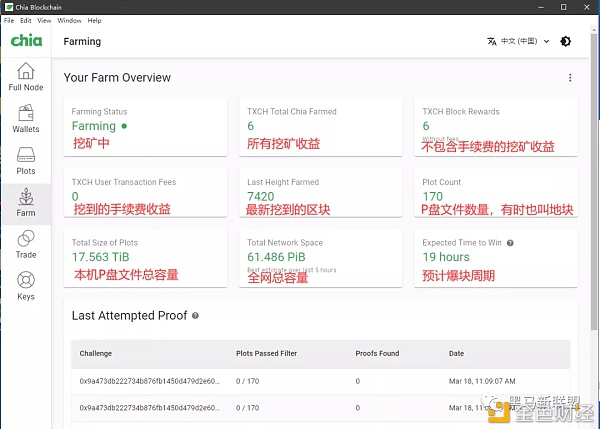This screenshot has height=429, width=600.
Task: Click the date Mar 18, 11:09:07 AM
Action: coord(482,381)
